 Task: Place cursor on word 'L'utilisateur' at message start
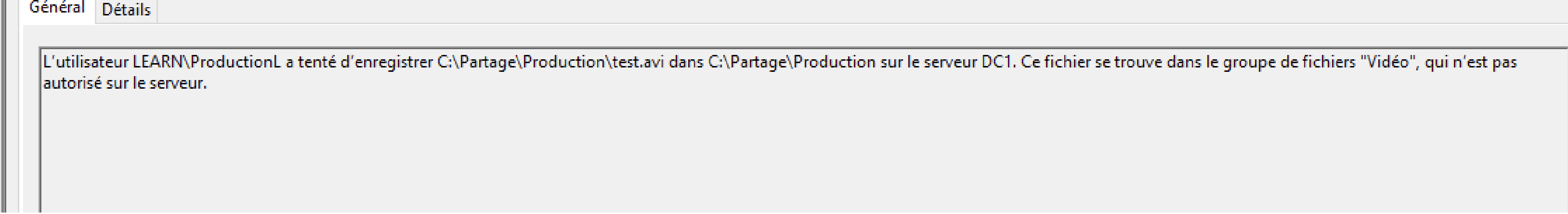[86, 62]
